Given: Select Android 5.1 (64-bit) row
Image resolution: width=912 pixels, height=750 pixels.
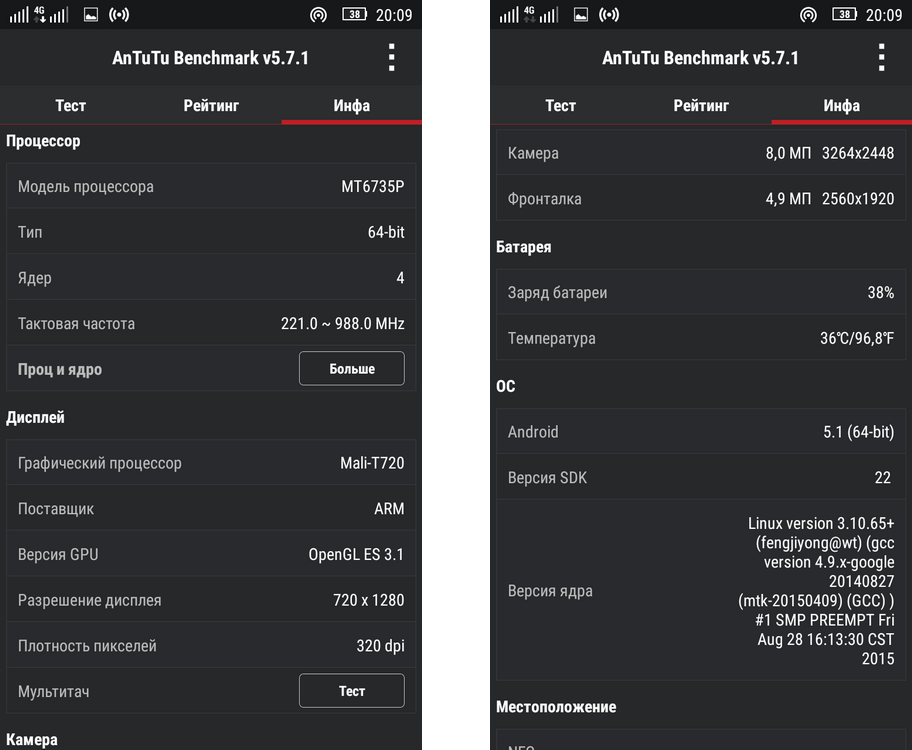Looking at the screenshot, I should (x=701, y=432).
